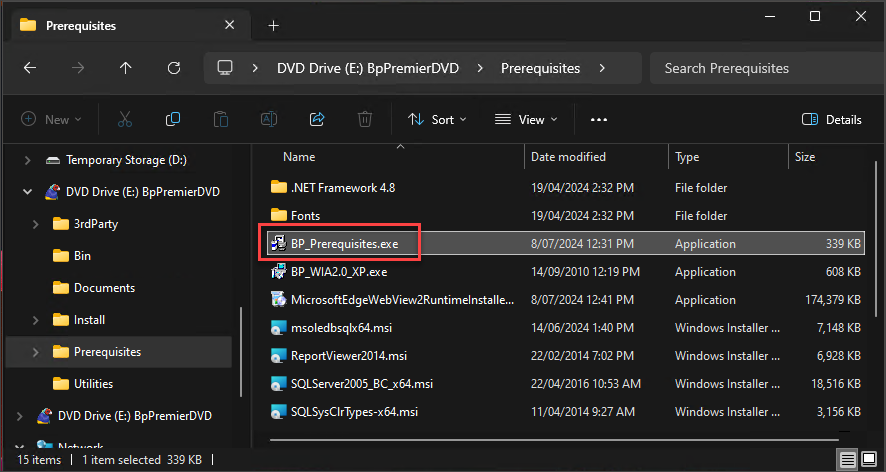Image resolution: width=886 pixels, height=472 pixels.
Task: Open the See more three-dots menu
Action: pos(599,120)
